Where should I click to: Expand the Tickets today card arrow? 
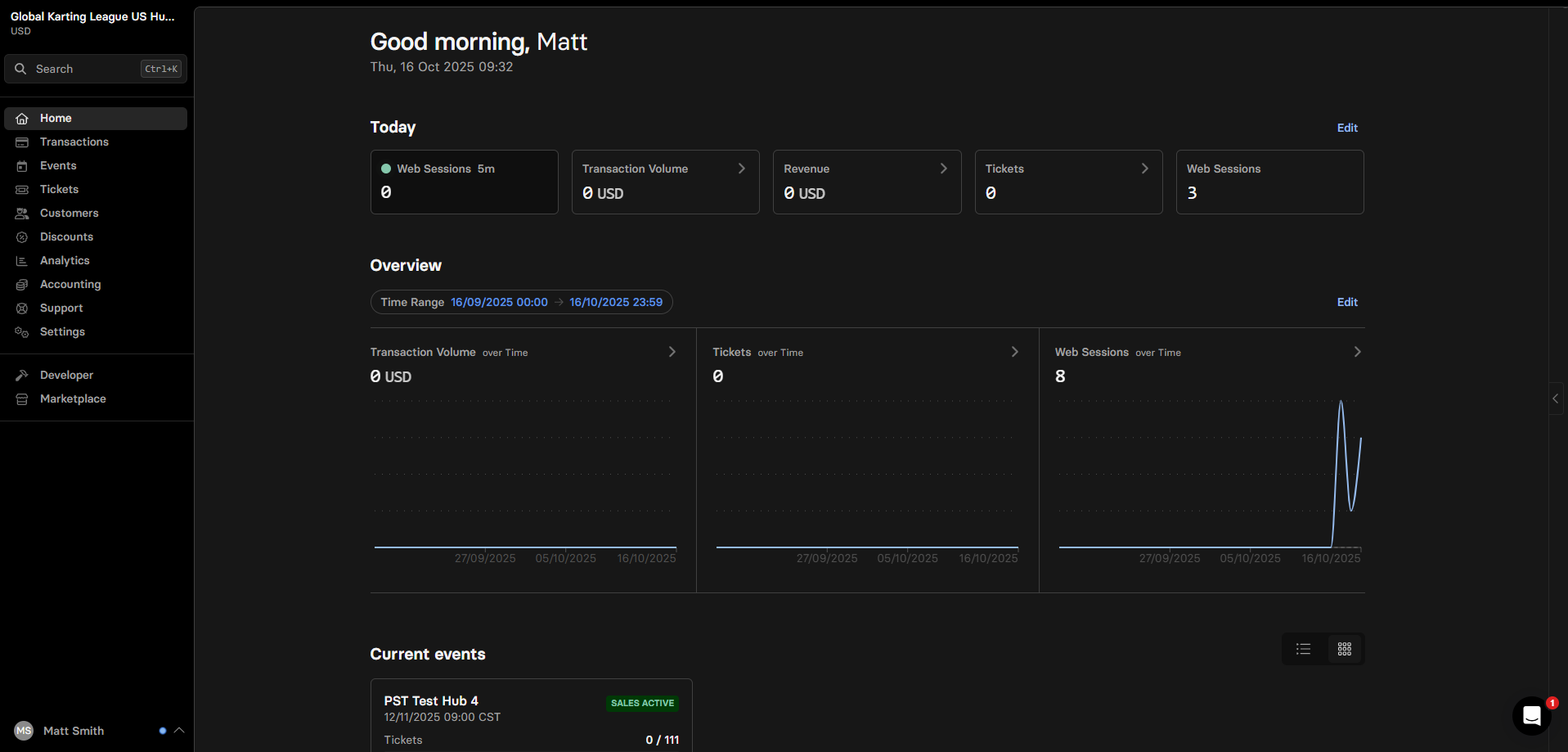(1145, 169)
